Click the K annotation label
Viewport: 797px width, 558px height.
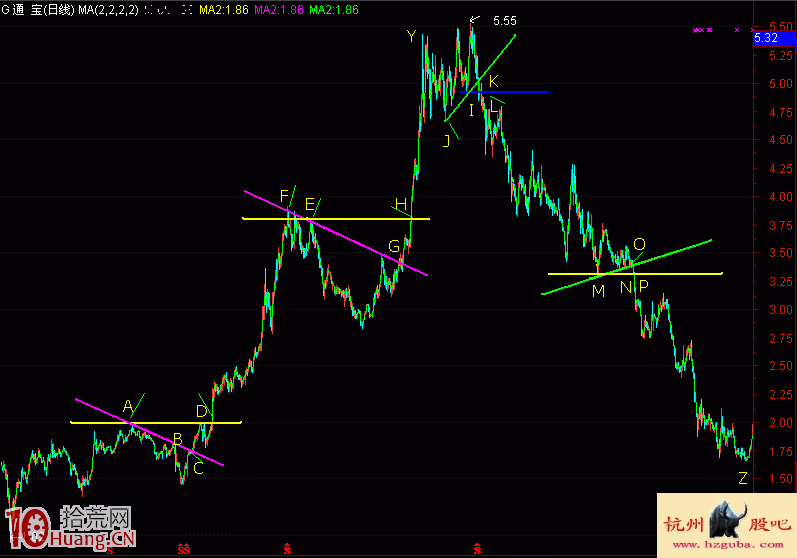(493, 81)
